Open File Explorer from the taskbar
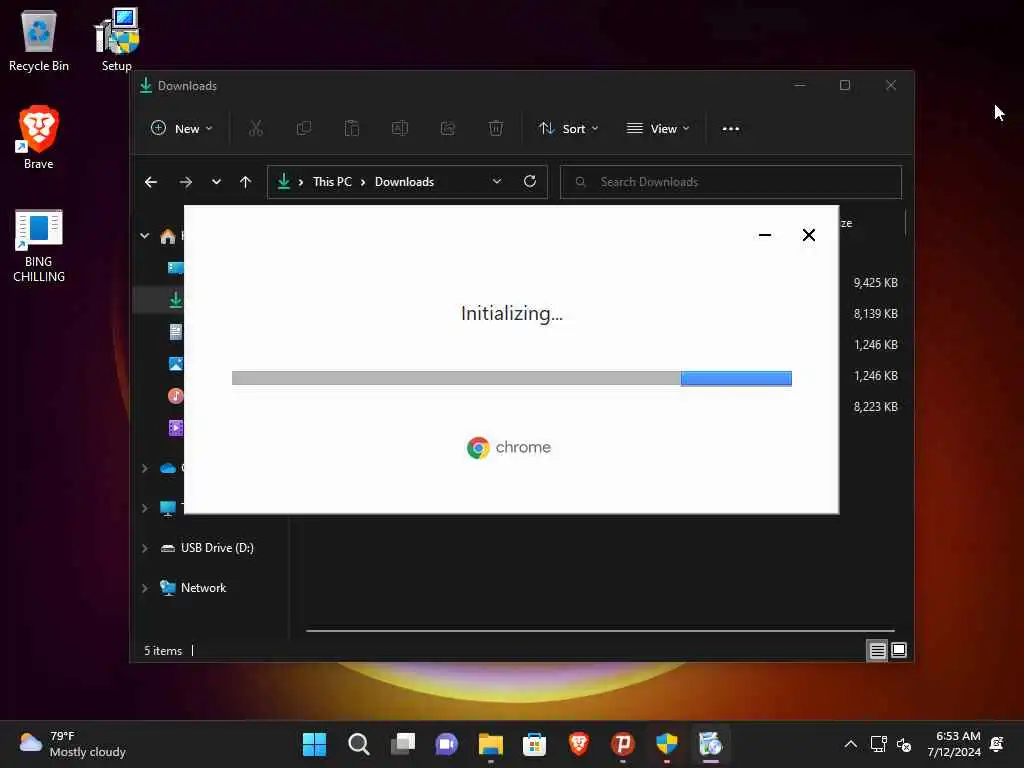Screen dimensions: 1024x768 click(490, 744)
